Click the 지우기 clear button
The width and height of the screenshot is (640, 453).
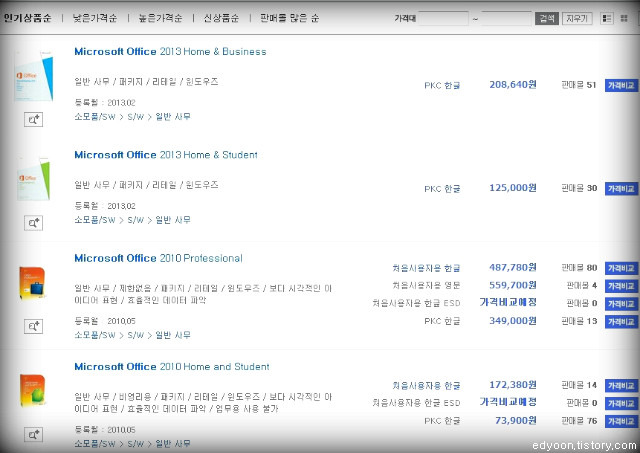(577, 18)
